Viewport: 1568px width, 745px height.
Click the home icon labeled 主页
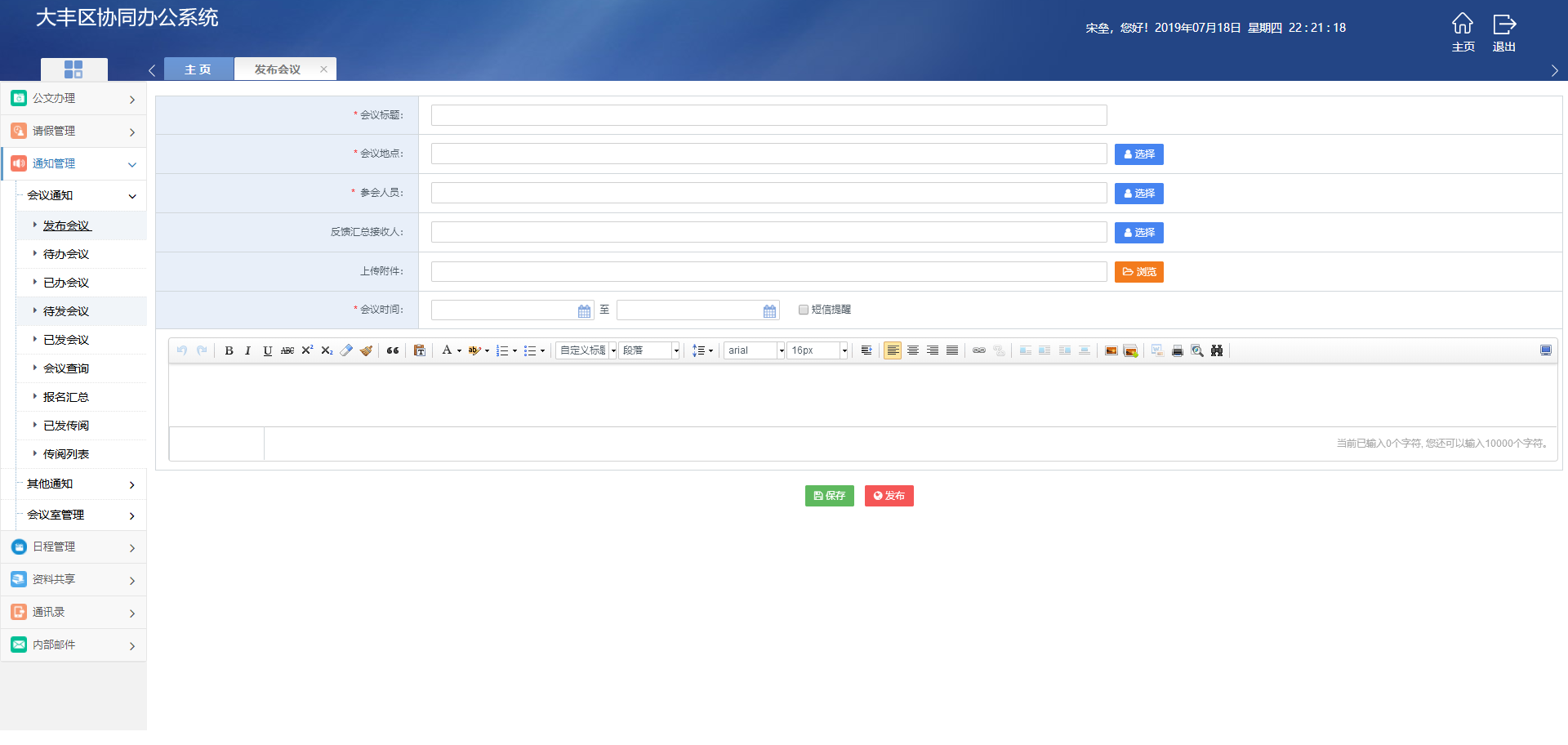[x=1463, y=32]
